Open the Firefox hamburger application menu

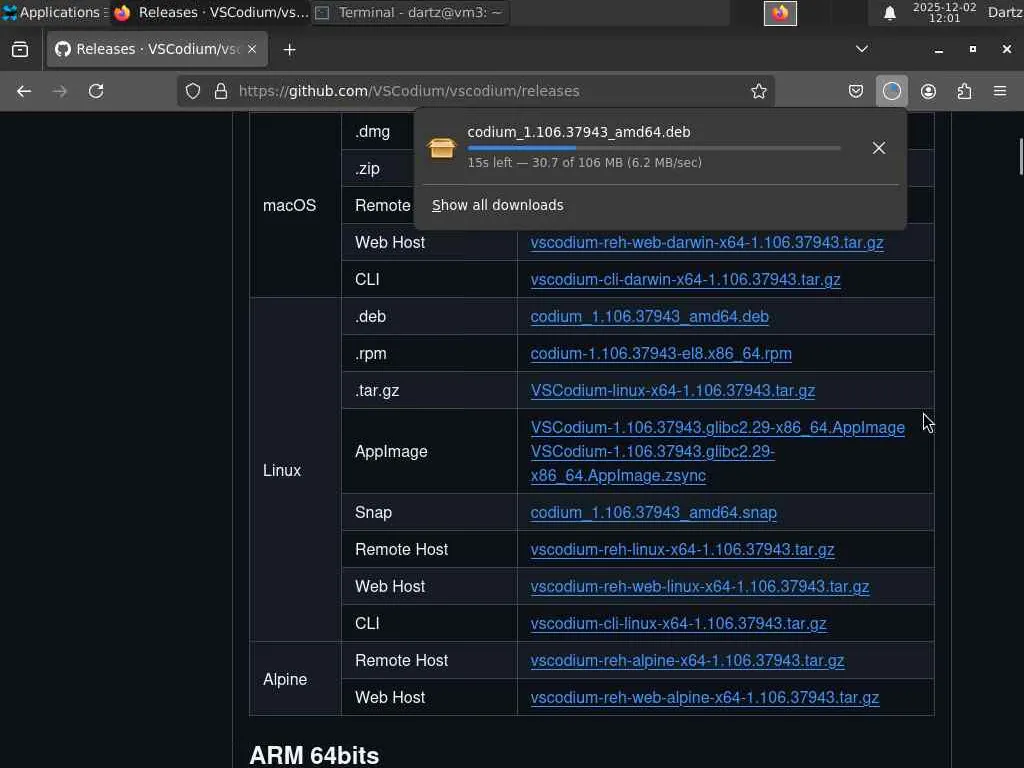(x=1000, y=91)
